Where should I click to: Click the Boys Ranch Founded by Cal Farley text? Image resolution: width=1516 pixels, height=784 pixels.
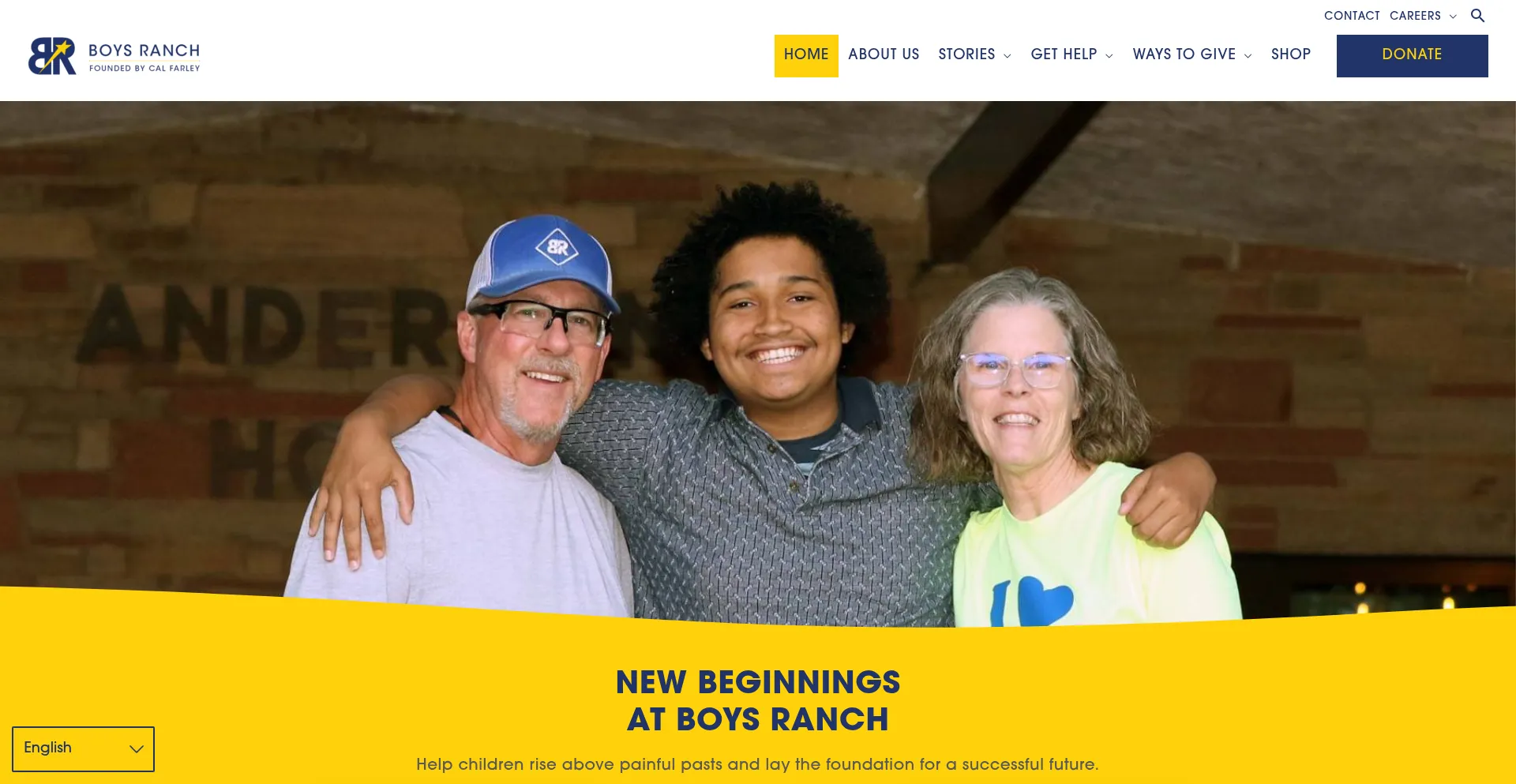144,57
